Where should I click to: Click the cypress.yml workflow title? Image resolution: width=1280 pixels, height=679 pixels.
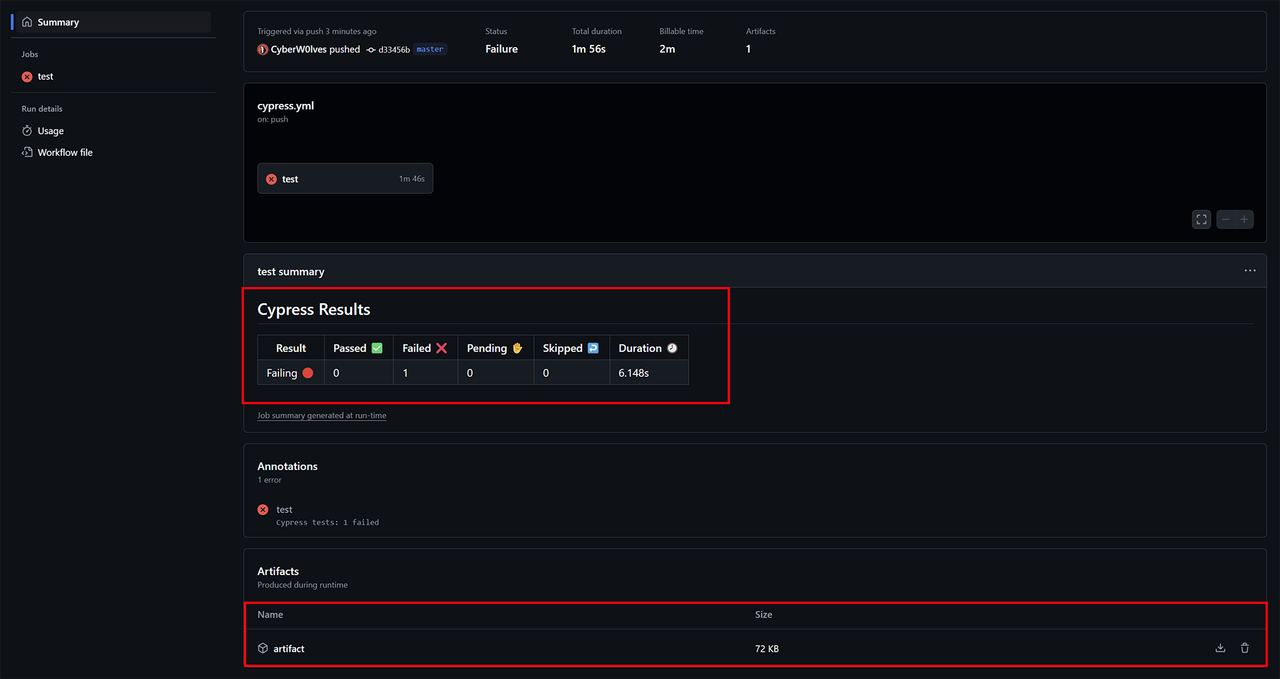286,105
